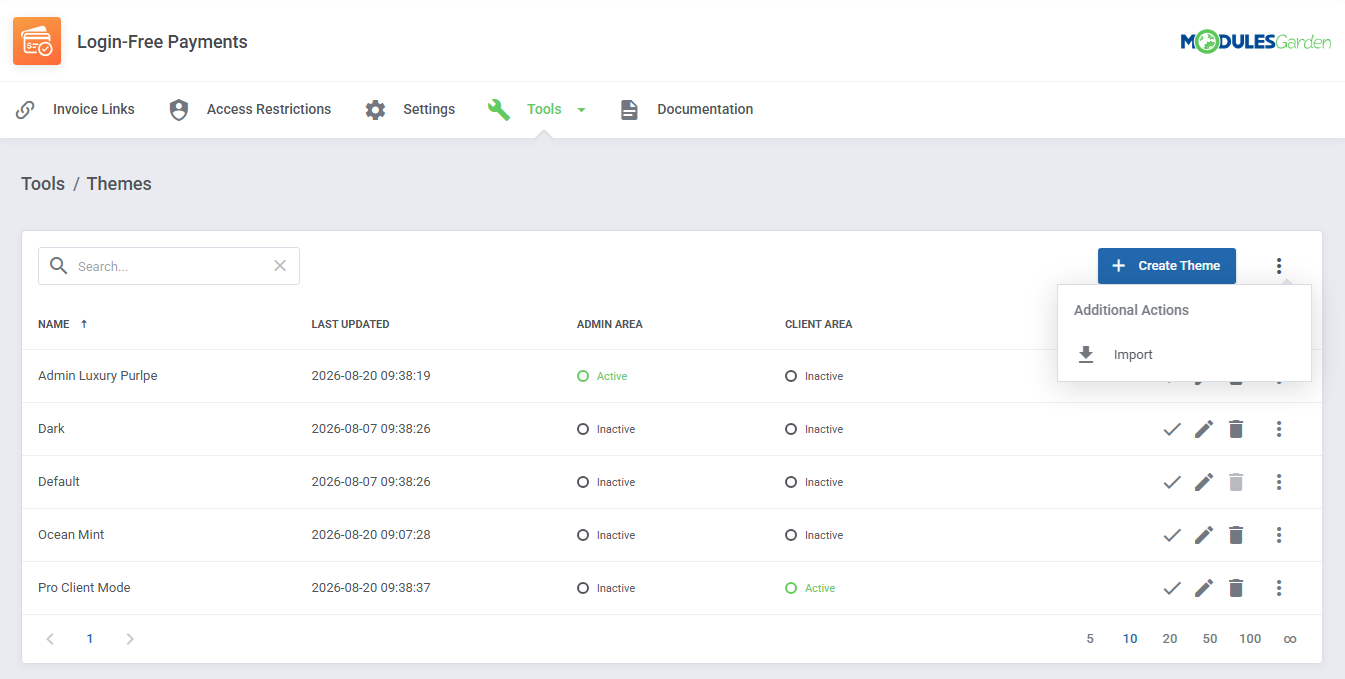Show 50 rows per page

pyautogui.click(x=1210, y=639)
